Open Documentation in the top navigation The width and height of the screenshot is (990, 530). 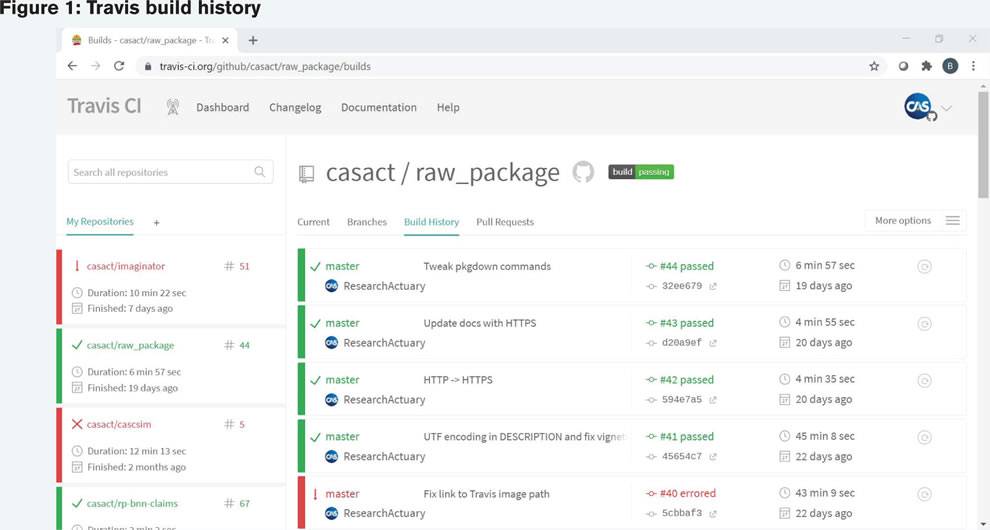(x=379, y=107)
